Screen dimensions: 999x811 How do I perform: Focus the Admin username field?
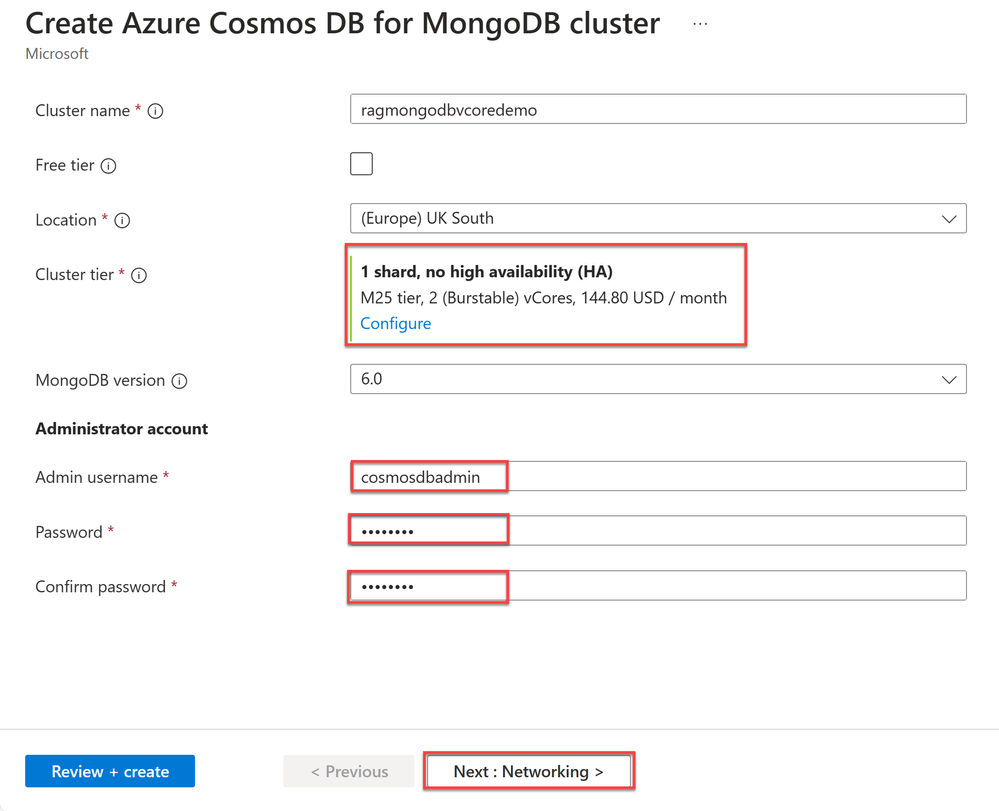click(x=658, y=477)
